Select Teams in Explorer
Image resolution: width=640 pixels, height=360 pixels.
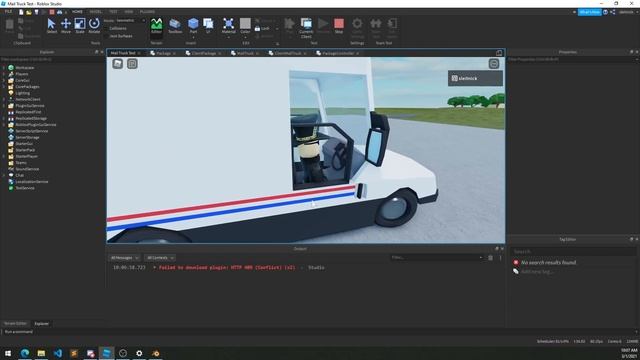point(21,162)
